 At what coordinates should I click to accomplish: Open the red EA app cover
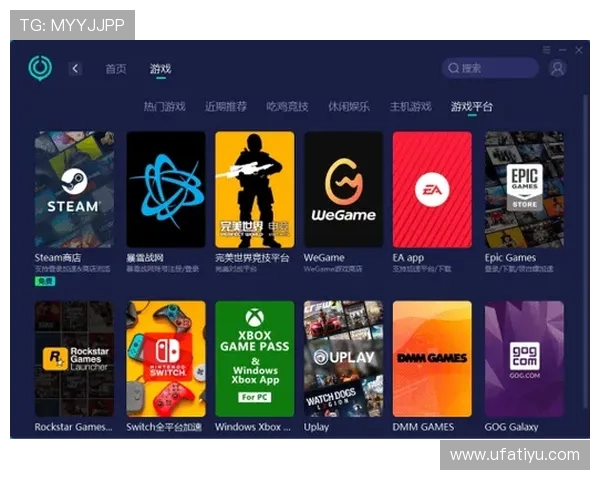(x=432, y=189)
